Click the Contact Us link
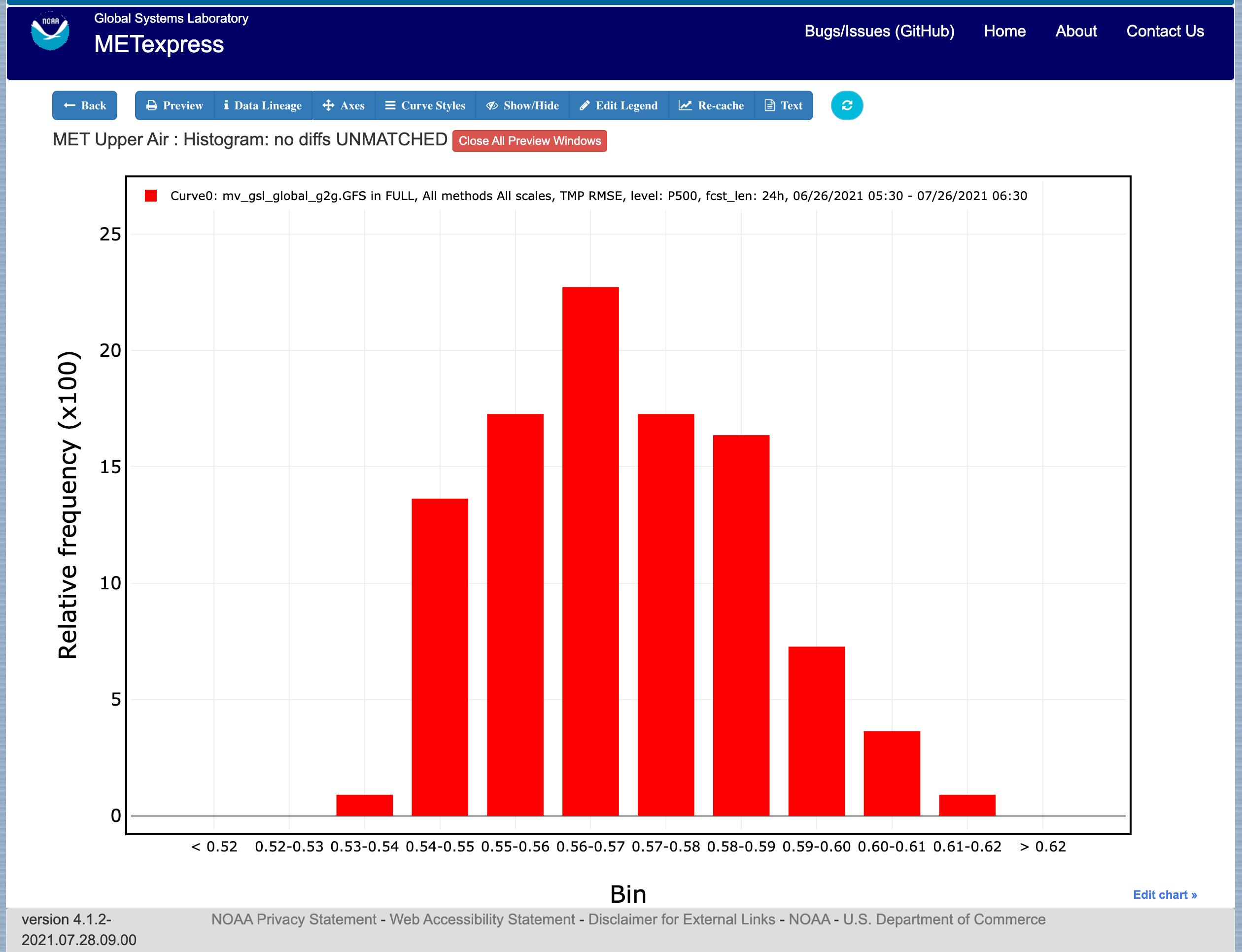Screen dimensions: 1242x952 point(1164,31)
